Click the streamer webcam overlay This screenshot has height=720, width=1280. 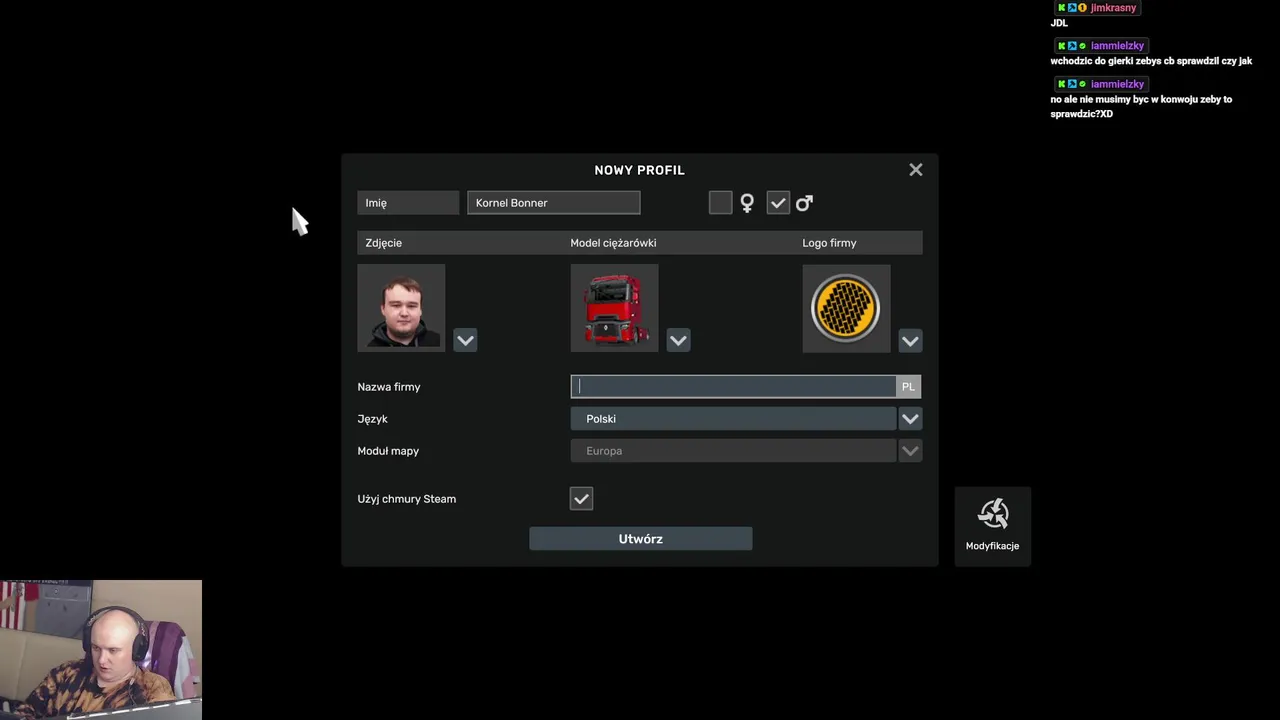[101, 650]
